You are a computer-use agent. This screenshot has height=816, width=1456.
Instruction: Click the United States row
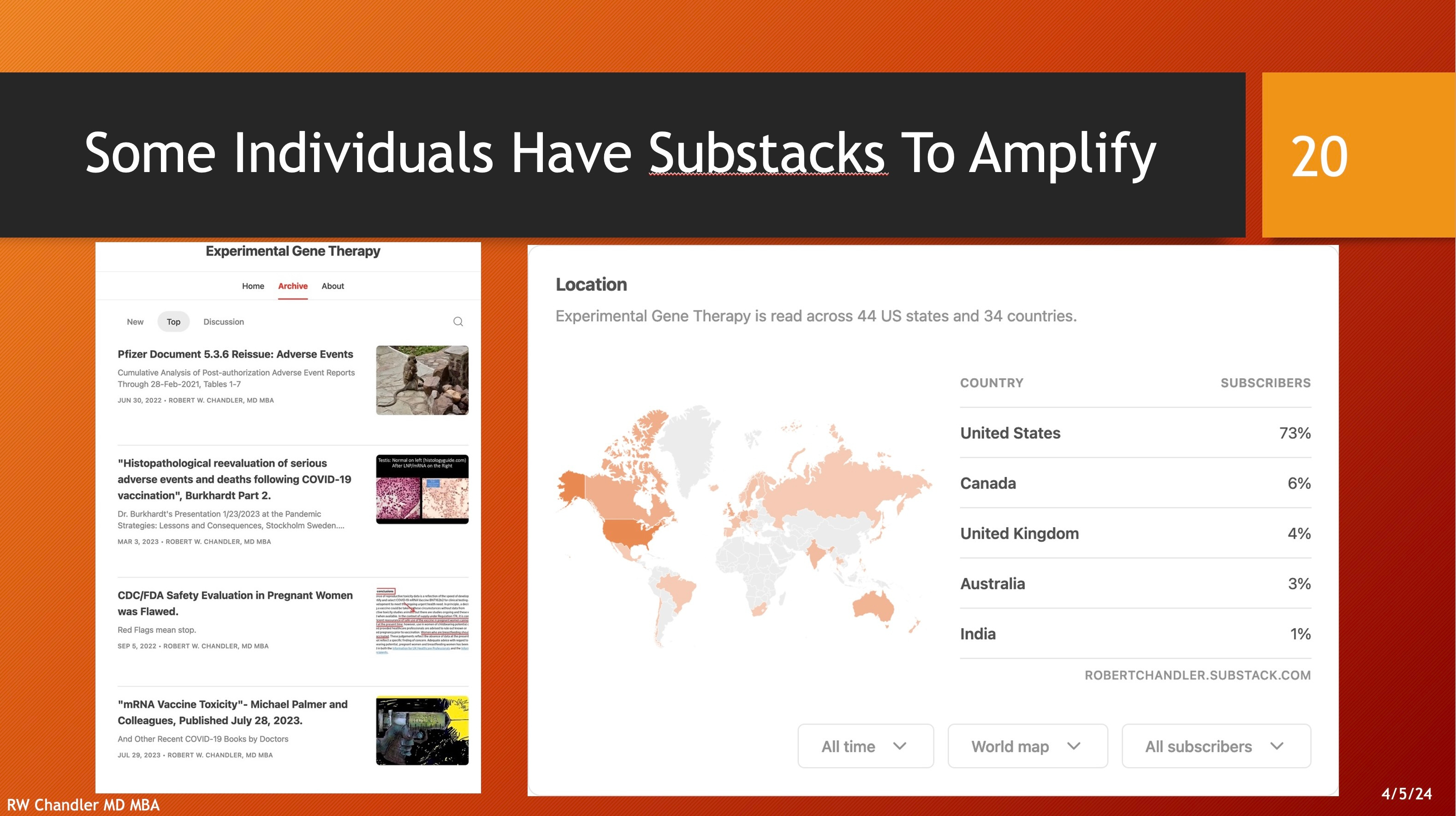[x=1135, y=433]
